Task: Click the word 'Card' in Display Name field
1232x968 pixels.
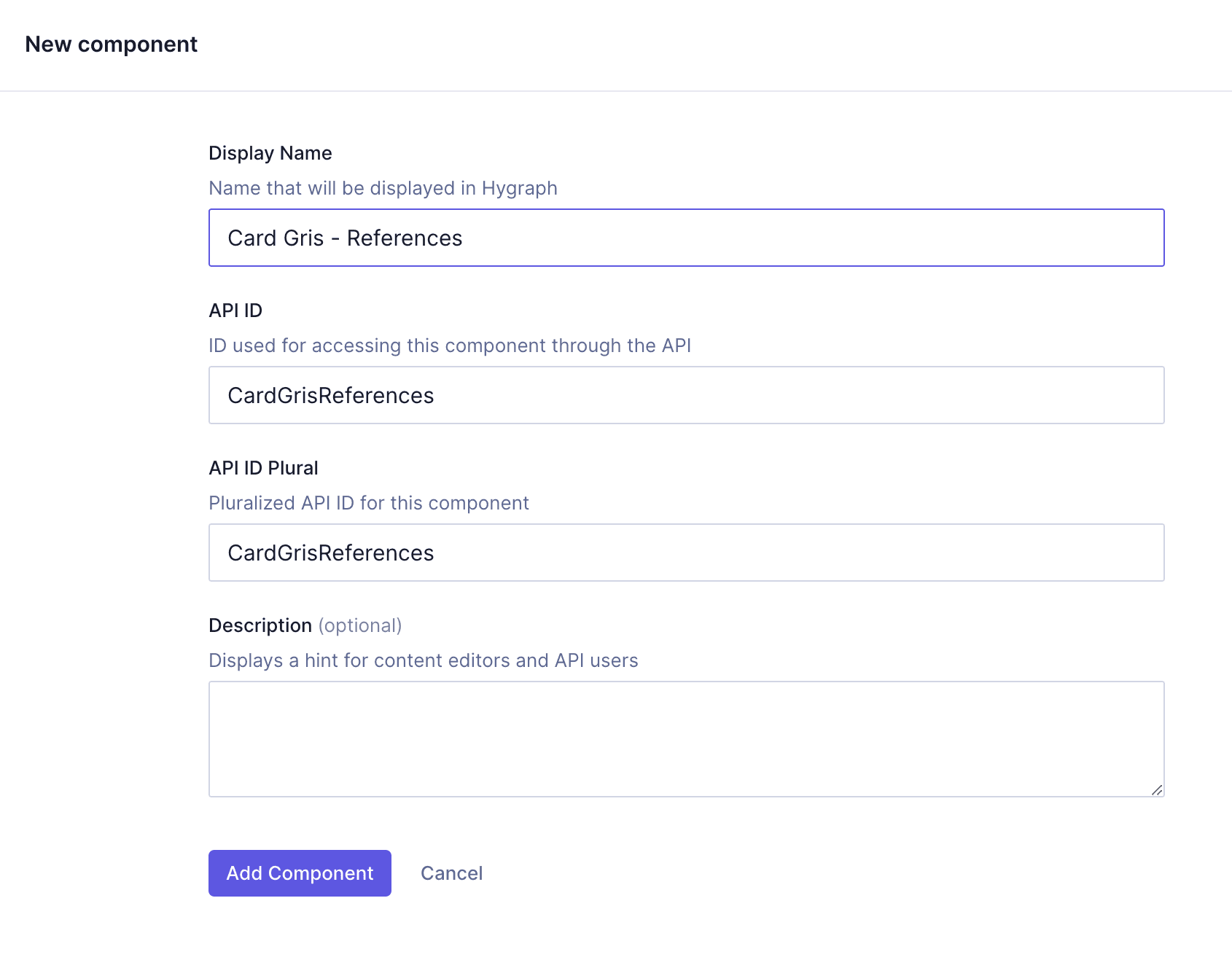Action: point(252,238)
